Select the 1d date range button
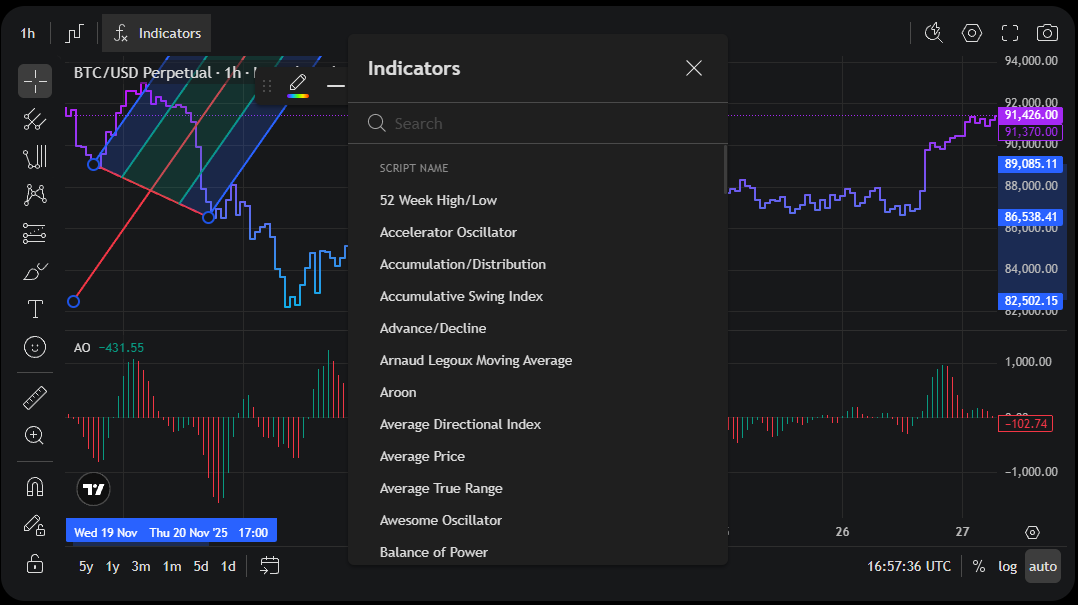The image size is (1078, 605). click(227, 566)
